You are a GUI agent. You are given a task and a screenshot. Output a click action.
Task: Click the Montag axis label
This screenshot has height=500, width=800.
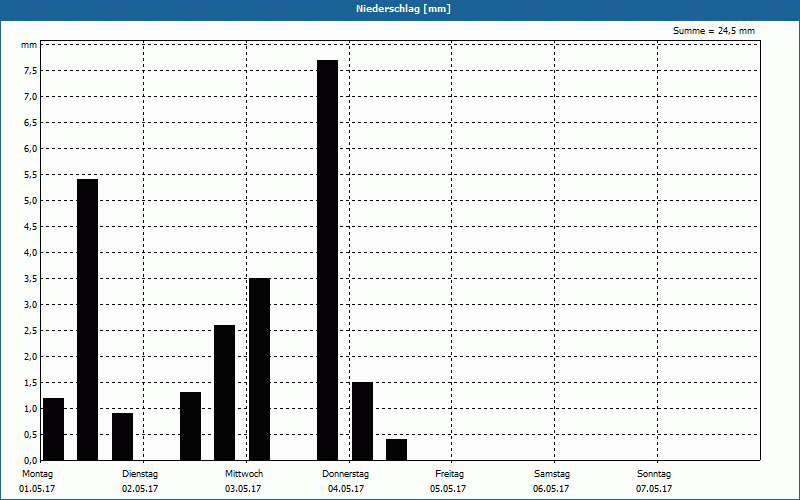[37, 474]
